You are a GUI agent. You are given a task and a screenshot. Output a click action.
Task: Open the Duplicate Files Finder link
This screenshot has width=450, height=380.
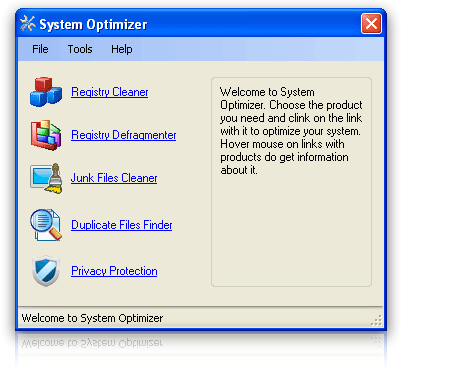tap(122, 225)
